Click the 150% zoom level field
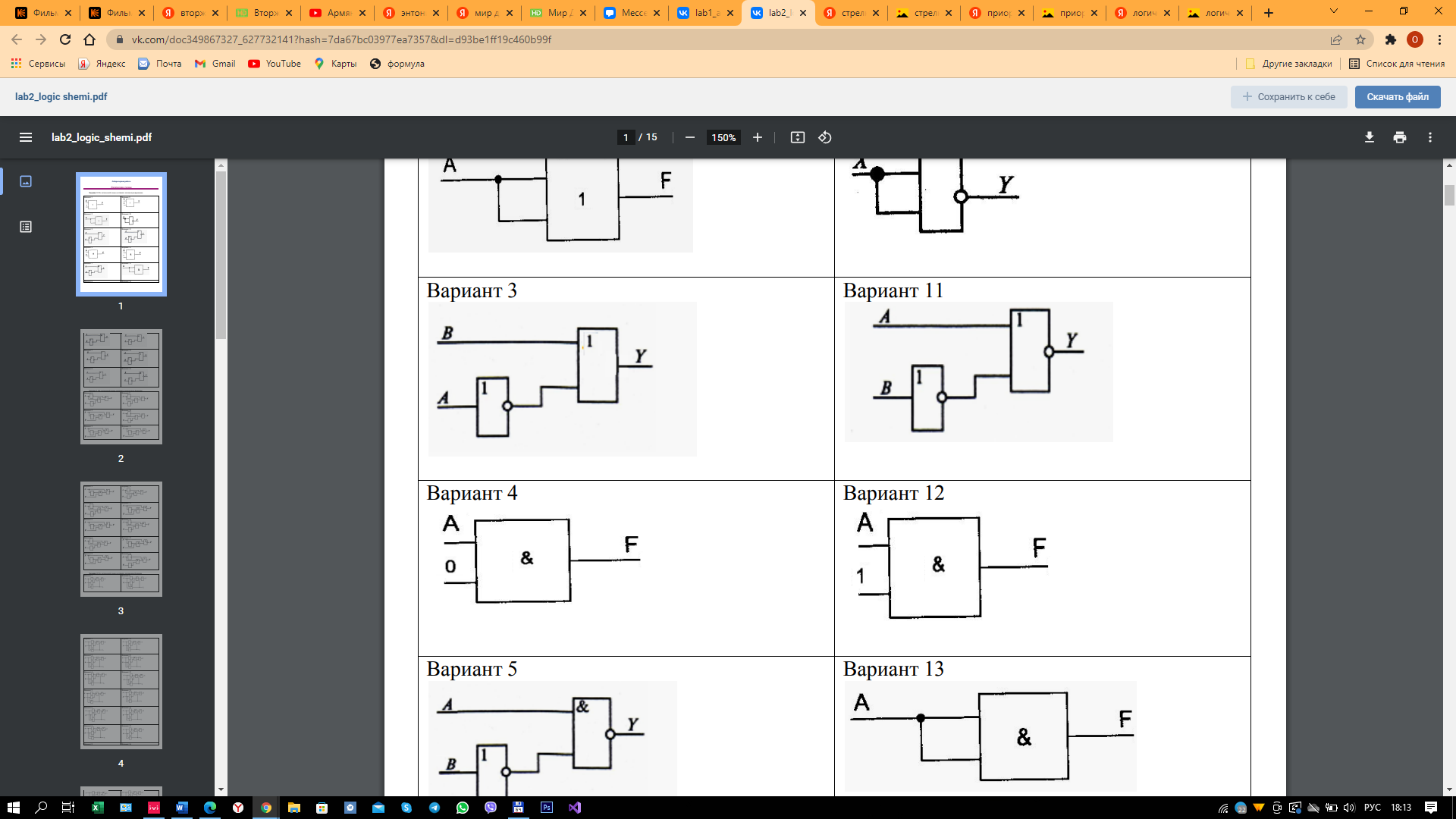Image resolution: width=1456 pixels, height=819 pixels. click(x=723, y=137)
